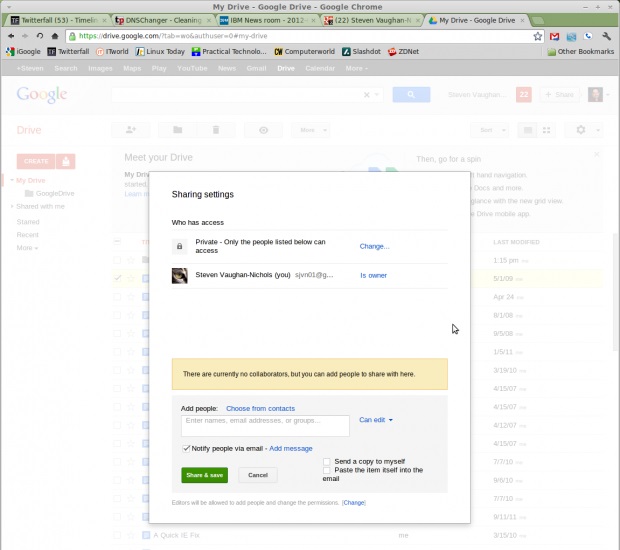
Task: Click Choose from contacts link
Action: (260, 408)
